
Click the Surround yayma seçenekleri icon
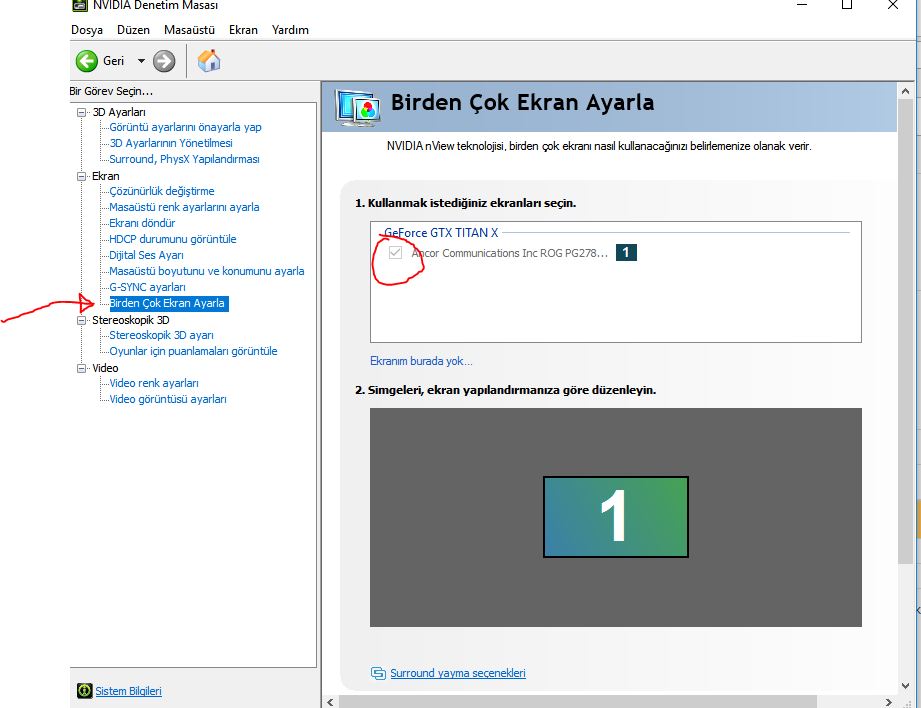[378, 673]
